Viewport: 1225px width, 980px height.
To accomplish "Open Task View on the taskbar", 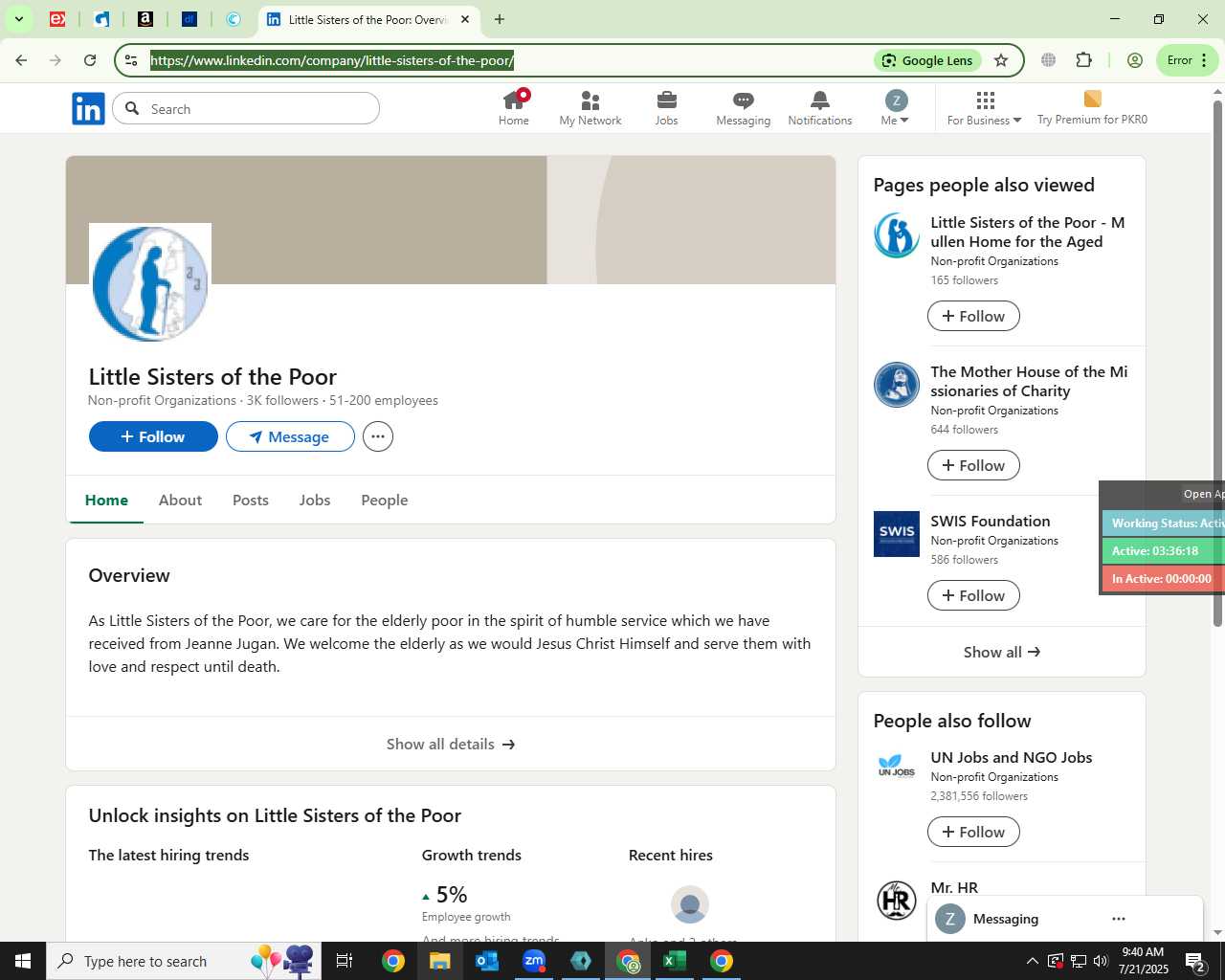I will [x=345, y=961].
